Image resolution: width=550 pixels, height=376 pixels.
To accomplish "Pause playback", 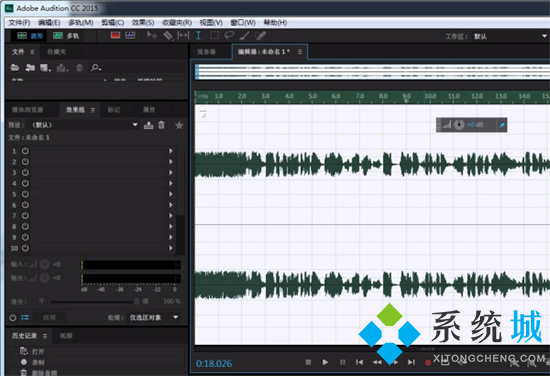I will [343, 362].
